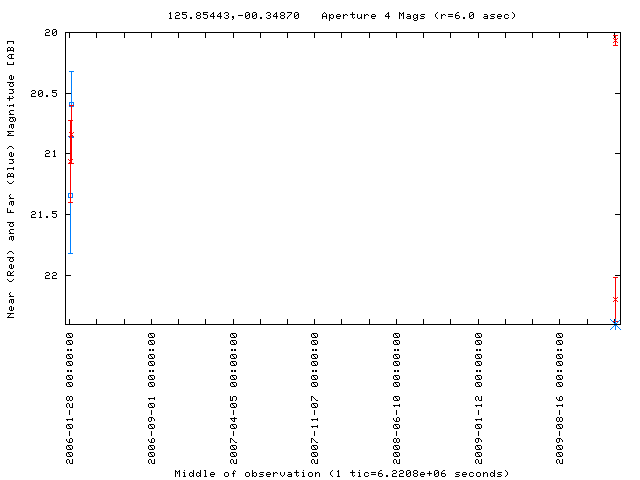Screen dimensions: 640x480
Task: Select the red cross data point near 21.05
Action: click(x=71, y=162)
